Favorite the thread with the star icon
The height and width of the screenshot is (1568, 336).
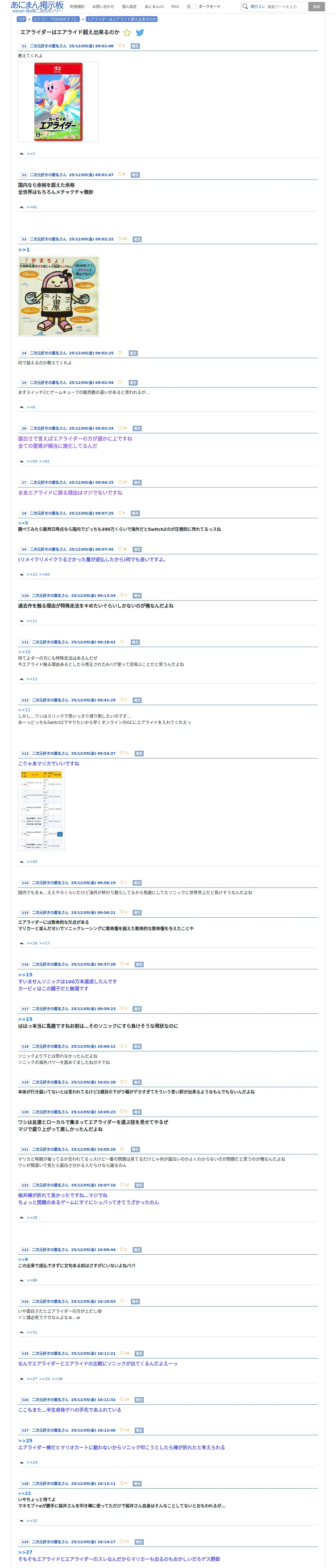click(127, 33)
